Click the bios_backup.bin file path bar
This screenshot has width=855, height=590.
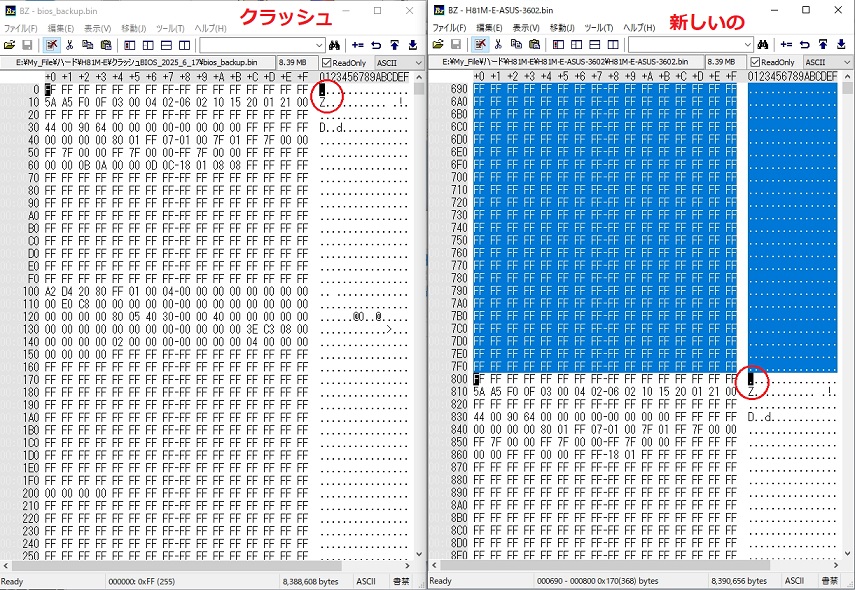(137, 62)
